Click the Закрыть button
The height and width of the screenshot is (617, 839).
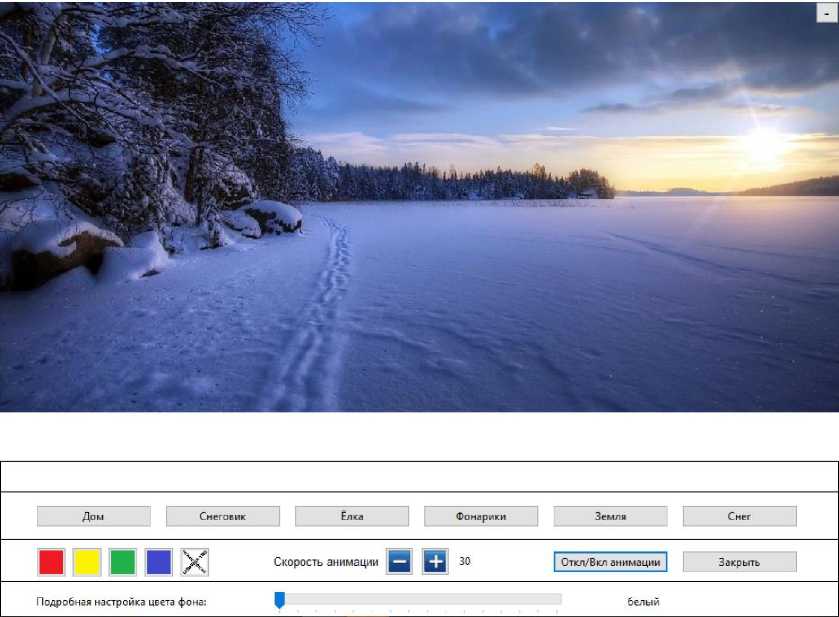739,562
